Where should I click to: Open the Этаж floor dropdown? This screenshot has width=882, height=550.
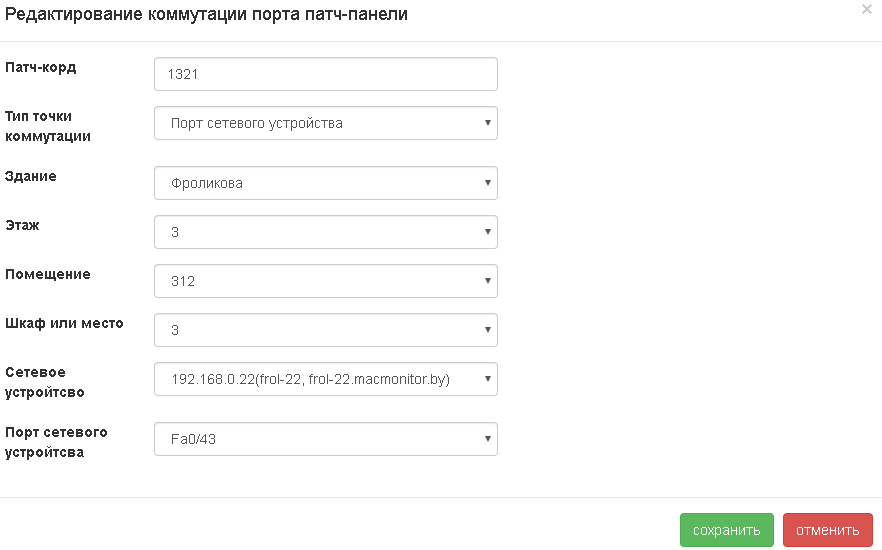coord(326,232)
